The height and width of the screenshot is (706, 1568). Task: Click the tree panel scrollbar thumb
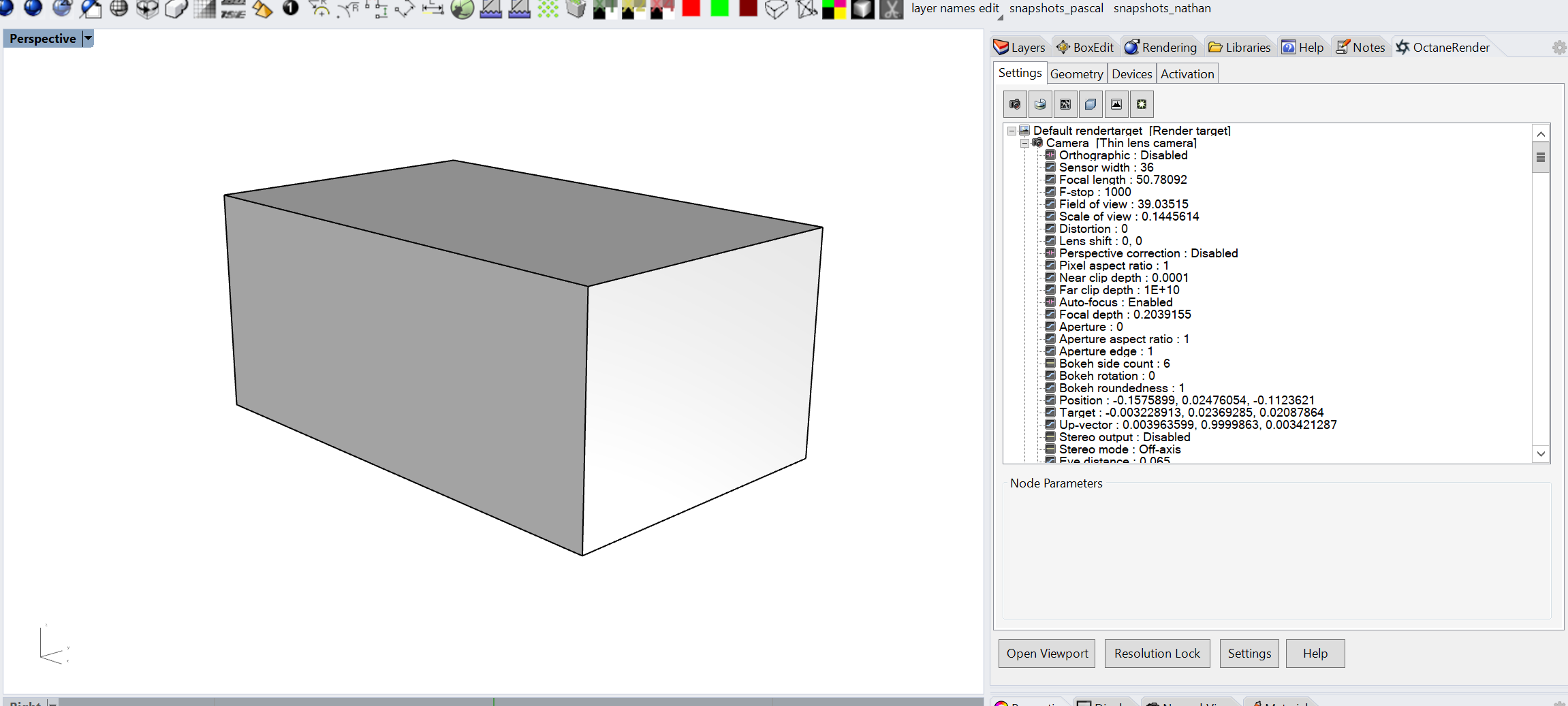click(x=1541, y=158)
